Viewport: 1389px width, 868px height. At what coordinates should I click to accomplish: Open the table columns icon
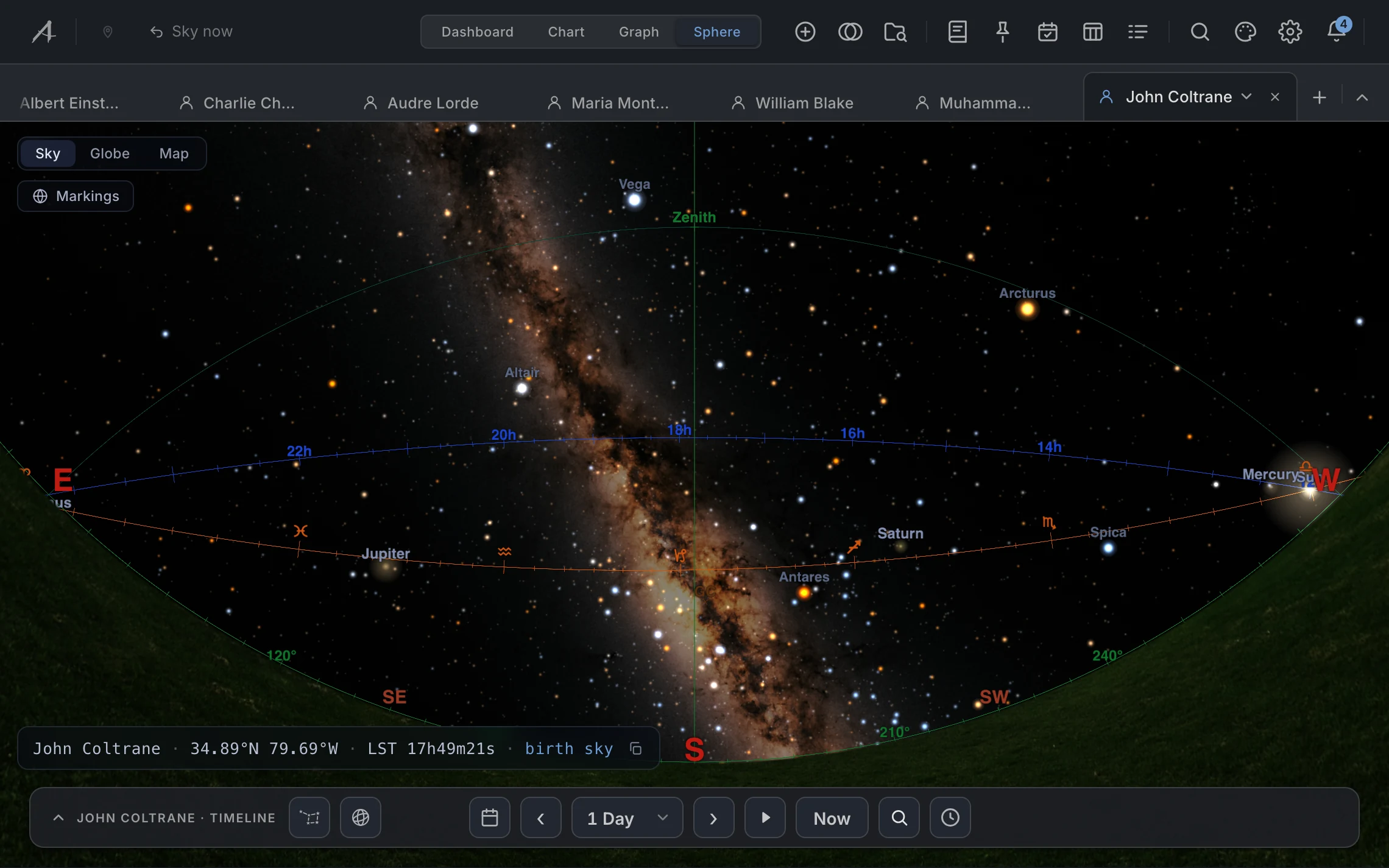(x=1092, y=32)
